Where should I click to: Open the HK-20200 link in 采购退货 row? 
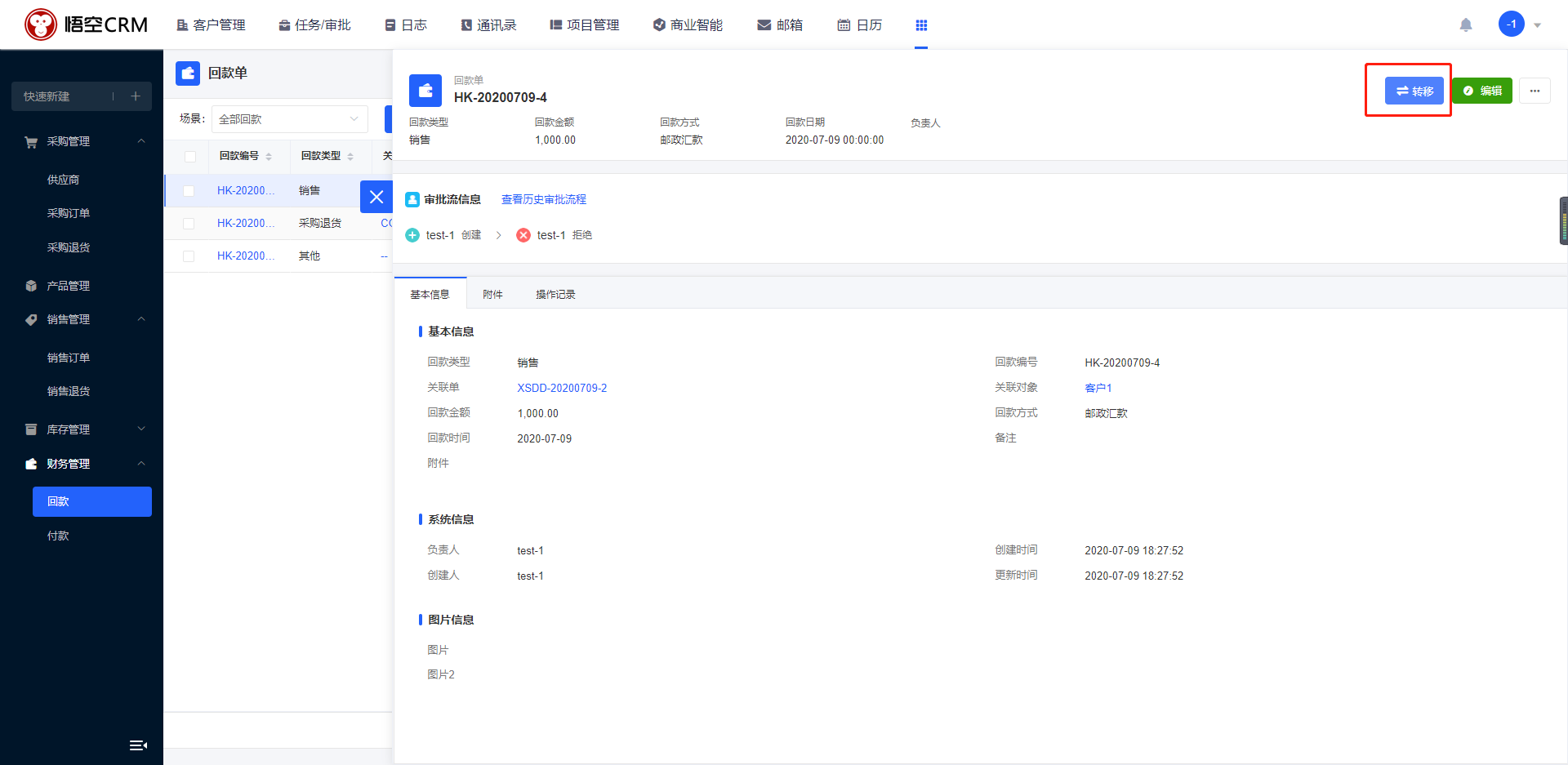[x=246, y=223]
